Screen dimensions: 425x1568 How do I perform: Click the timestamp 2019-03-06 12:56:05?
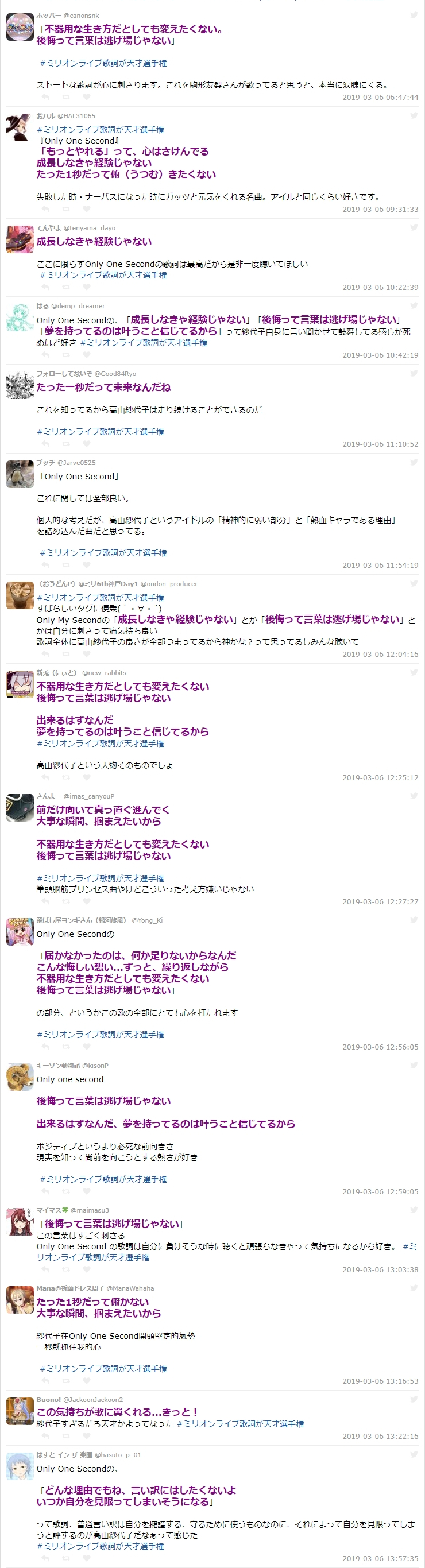pyautogui.click(x=380, y=1047)
